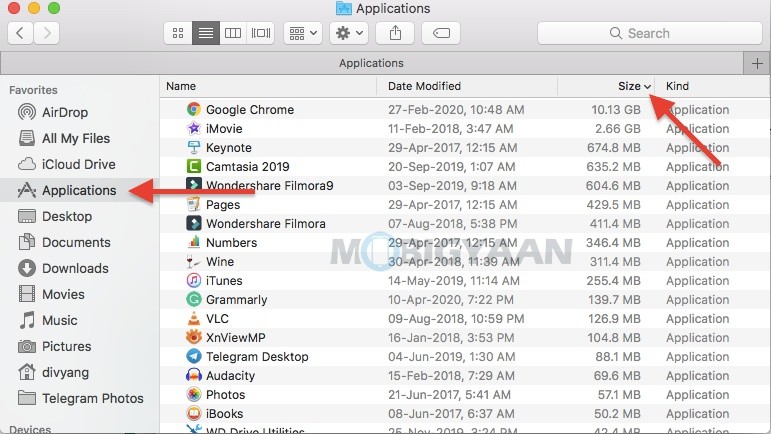
Task: Click the Keynote app icon
Action: [194, 147]
